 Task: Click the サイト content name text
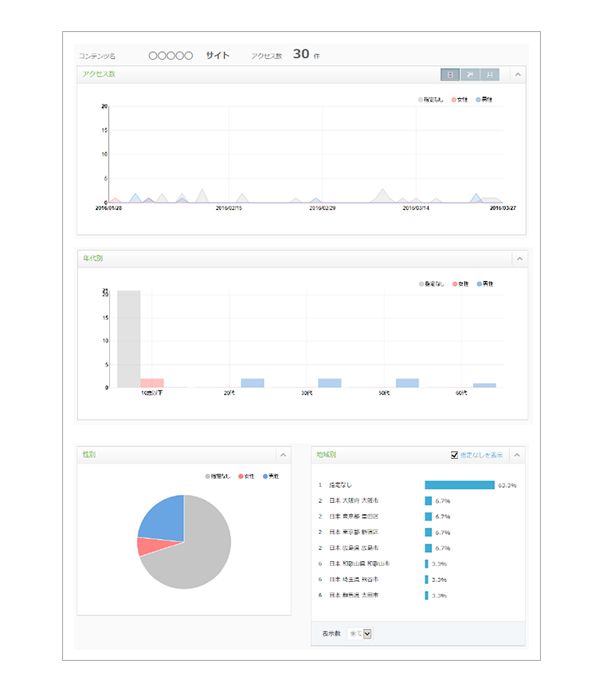point(217,55)
